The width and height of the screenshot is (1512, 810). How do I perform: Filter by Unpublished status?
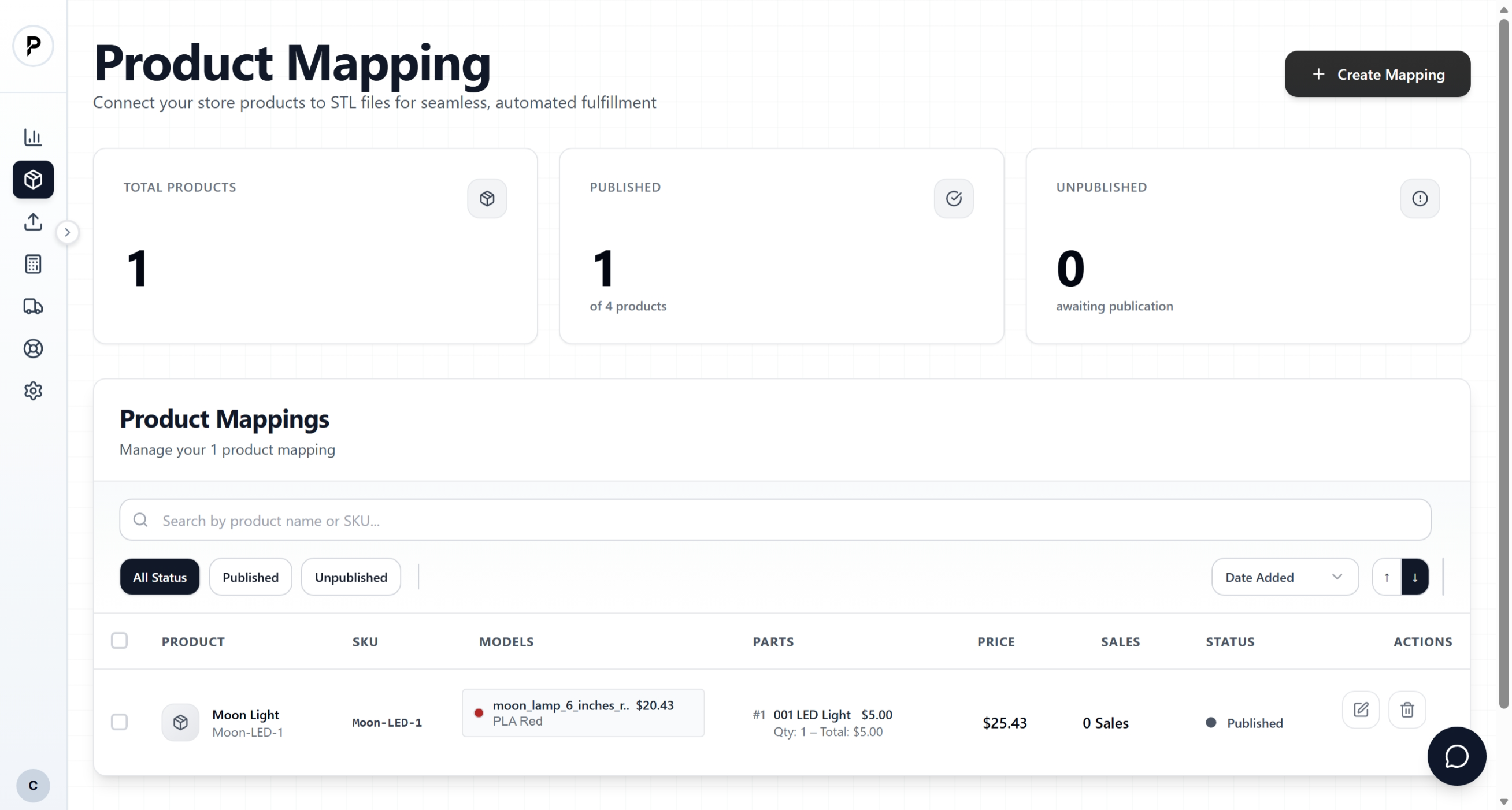point(351,577)
